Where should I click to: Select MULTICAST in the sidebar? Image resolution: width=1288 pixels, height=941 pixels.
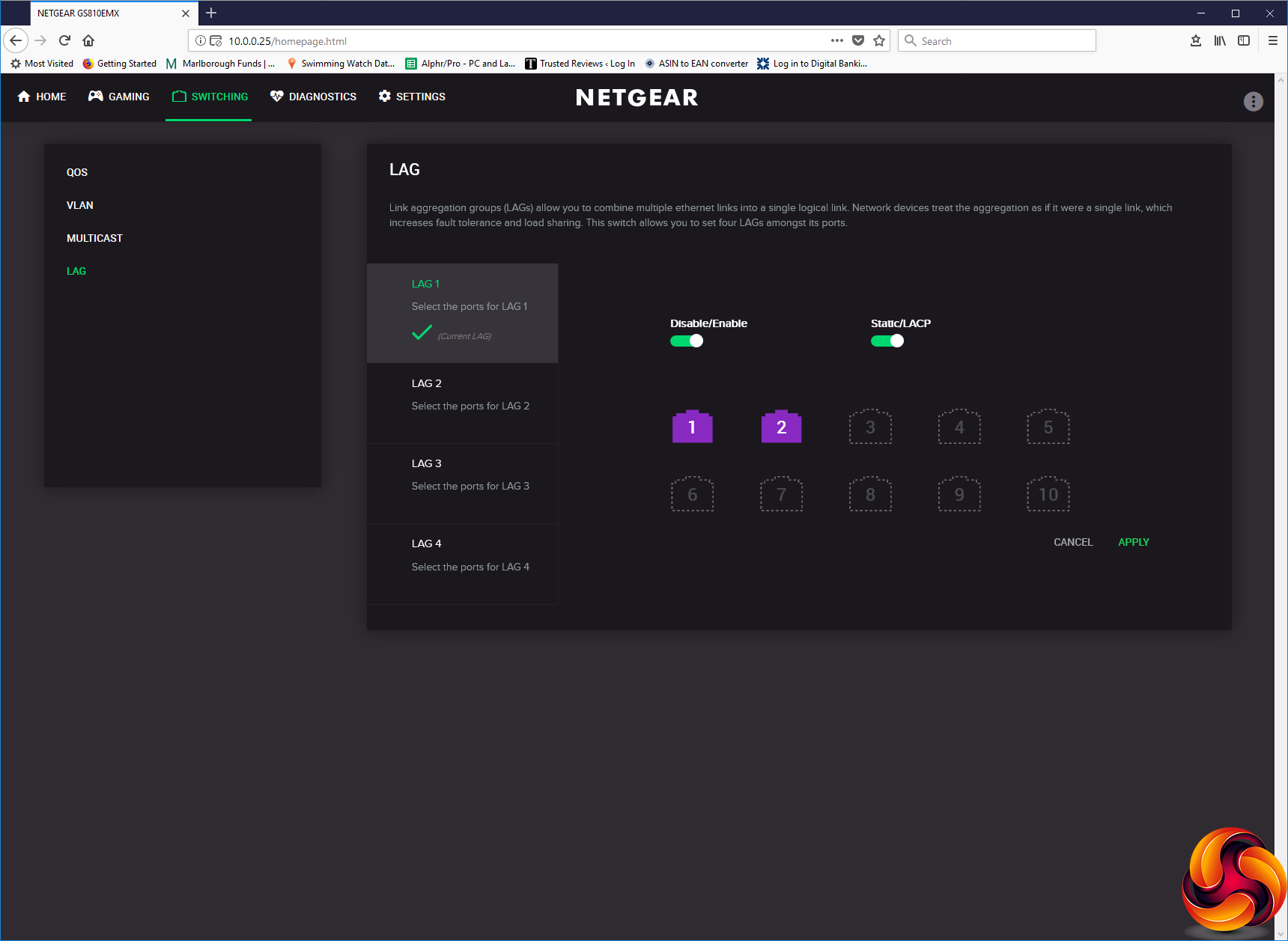point(94,238)
